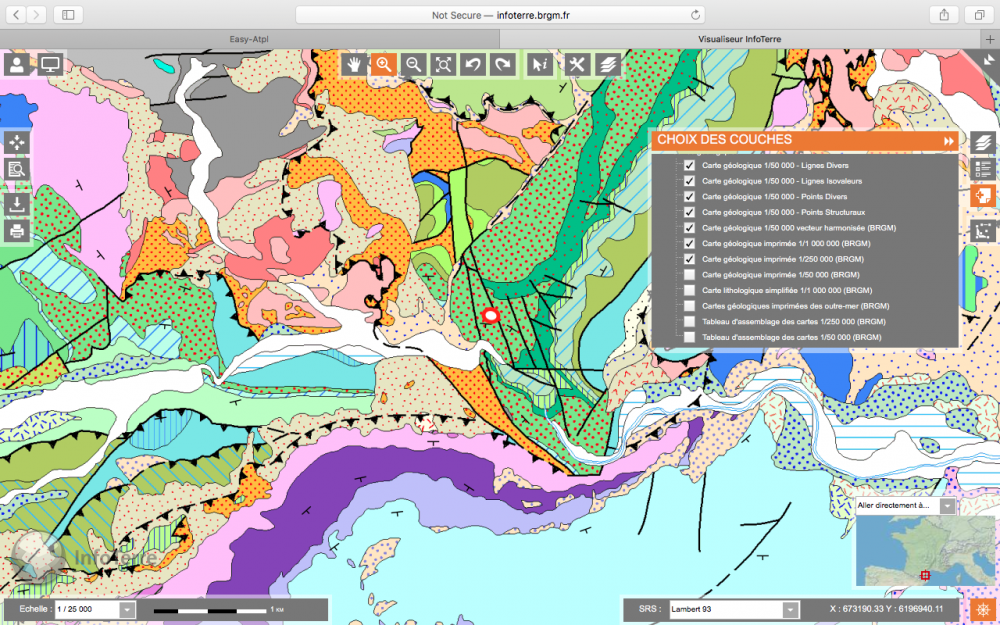Open the measurement tools icon

577,64
